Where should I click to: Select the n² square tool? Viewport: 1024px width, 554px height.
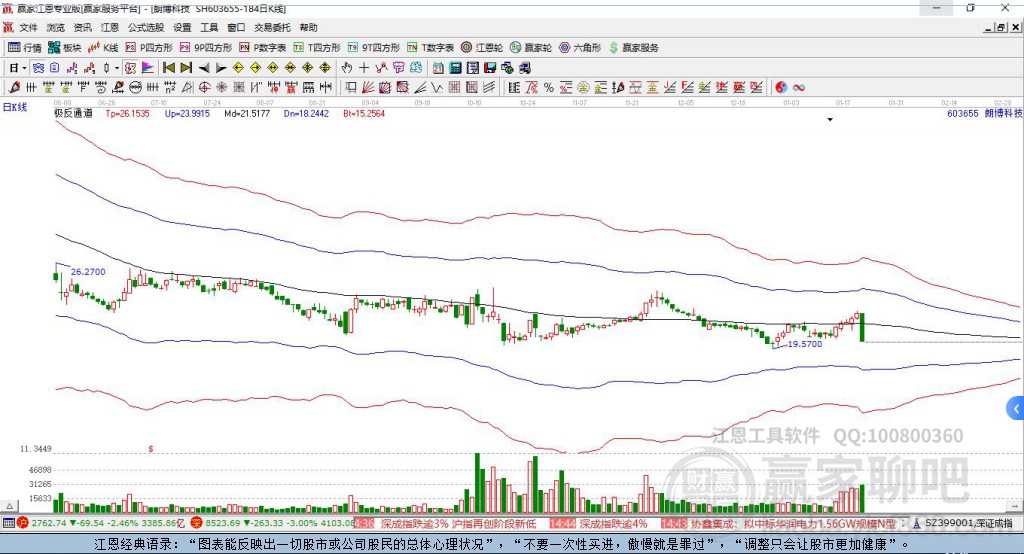(x=170, y=88)
